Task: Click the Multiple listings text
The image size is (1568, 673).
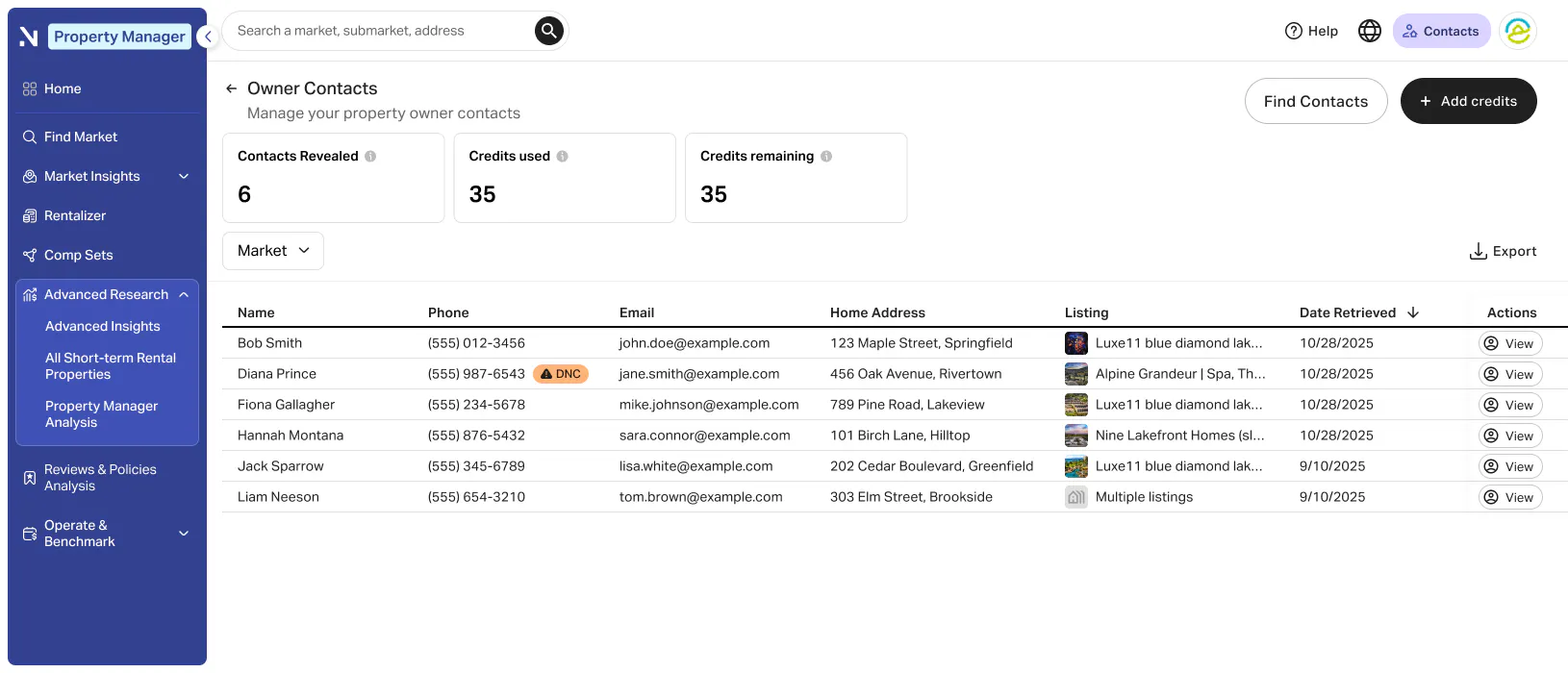Action: (x=1144, y=497)
